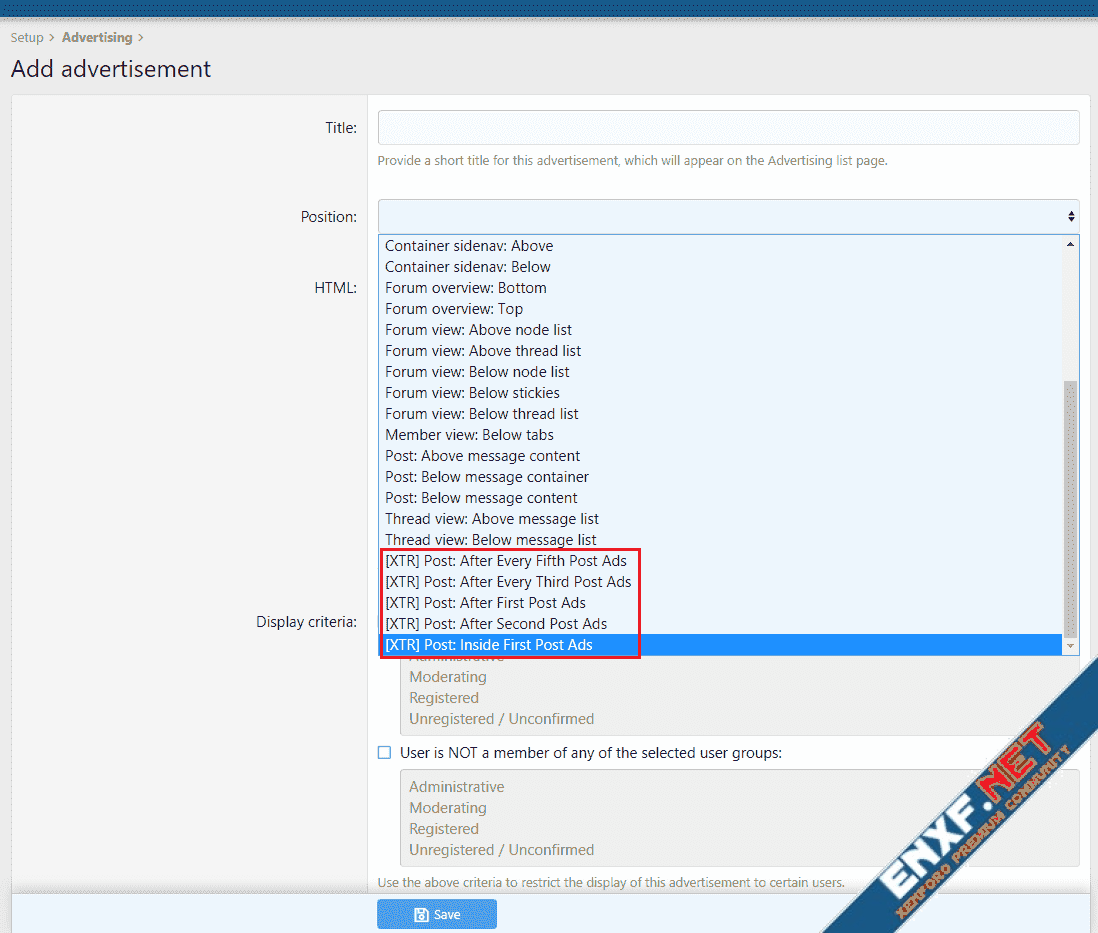Image resolution: width=1098 pixels, height=933 pixels.
Task: Click the floppy disk icon on Save
Action: tap(421, 914)
